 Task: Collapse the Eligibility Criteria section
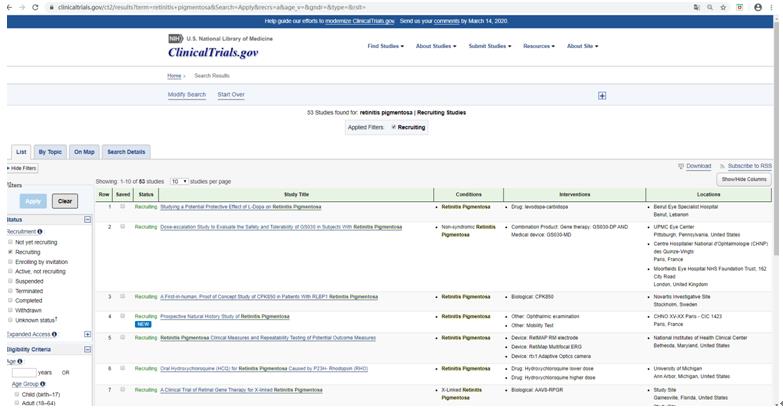(87, 349)
